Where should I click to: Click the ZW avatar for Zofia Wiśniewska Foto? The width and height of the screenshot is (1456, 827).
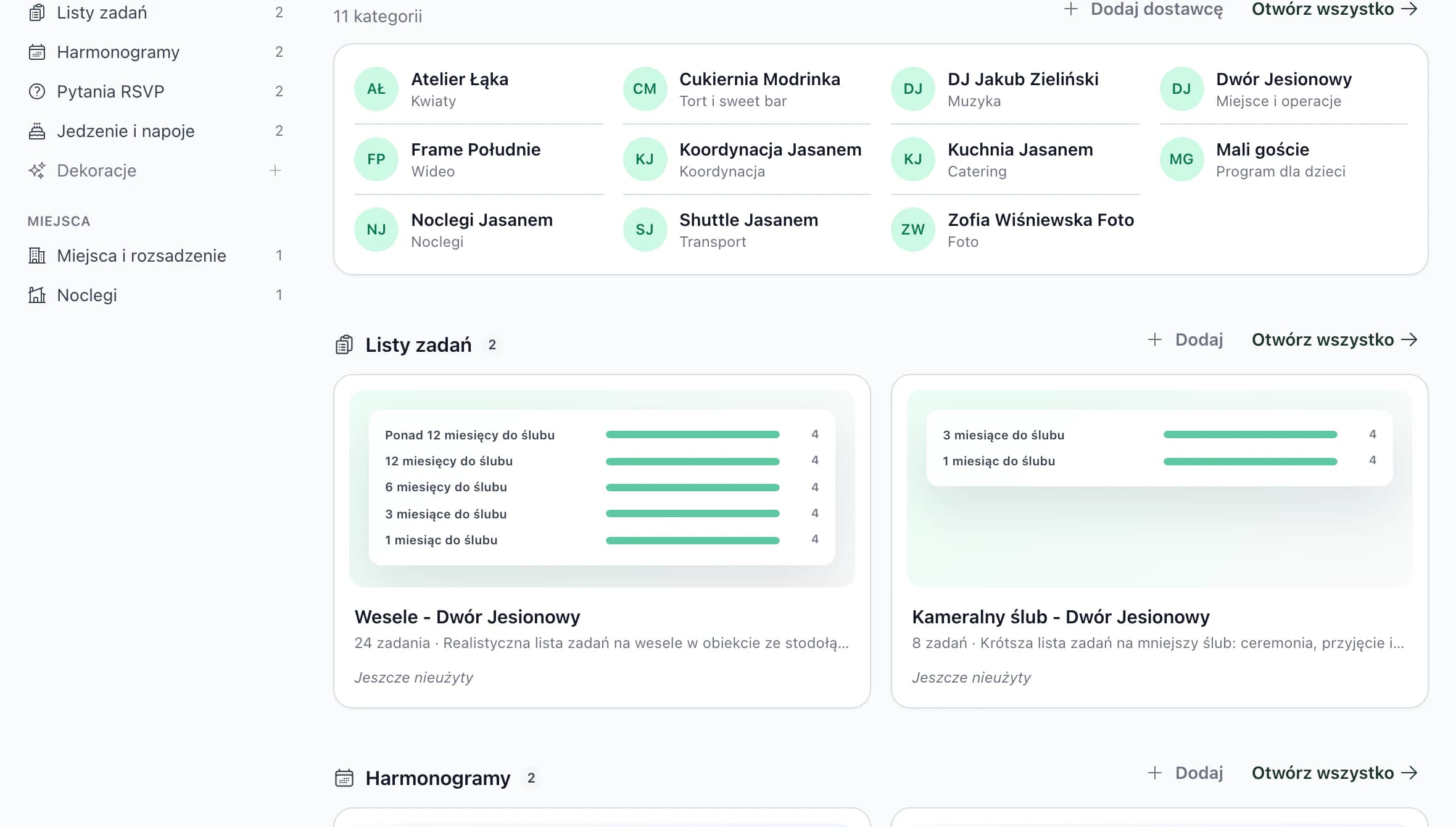point(913,230)
